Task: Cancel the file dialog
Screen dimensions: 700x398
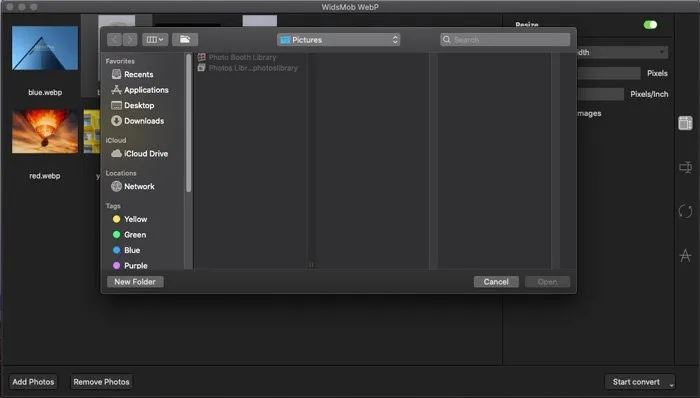Action: [x=496, y=282]
